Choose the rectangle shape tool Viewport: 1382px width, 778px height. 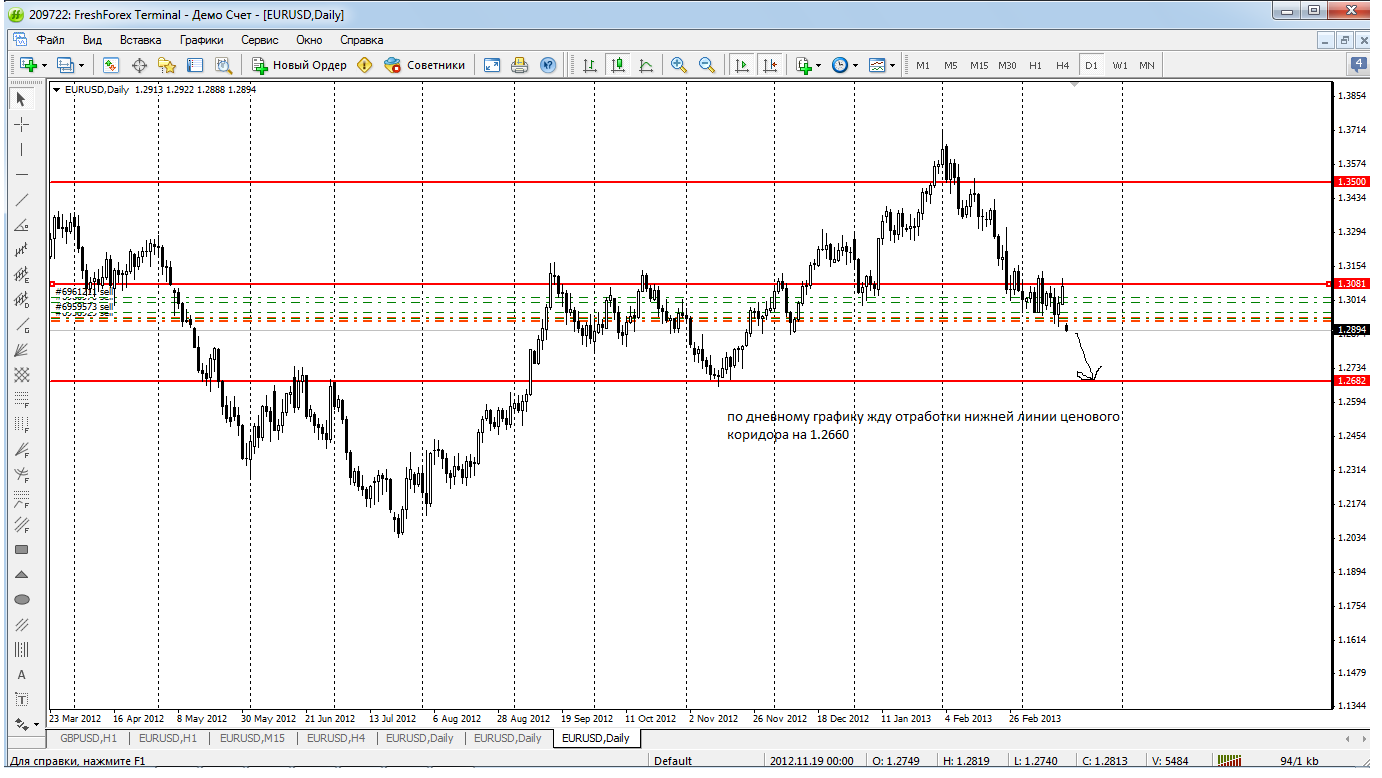[21, 549]
